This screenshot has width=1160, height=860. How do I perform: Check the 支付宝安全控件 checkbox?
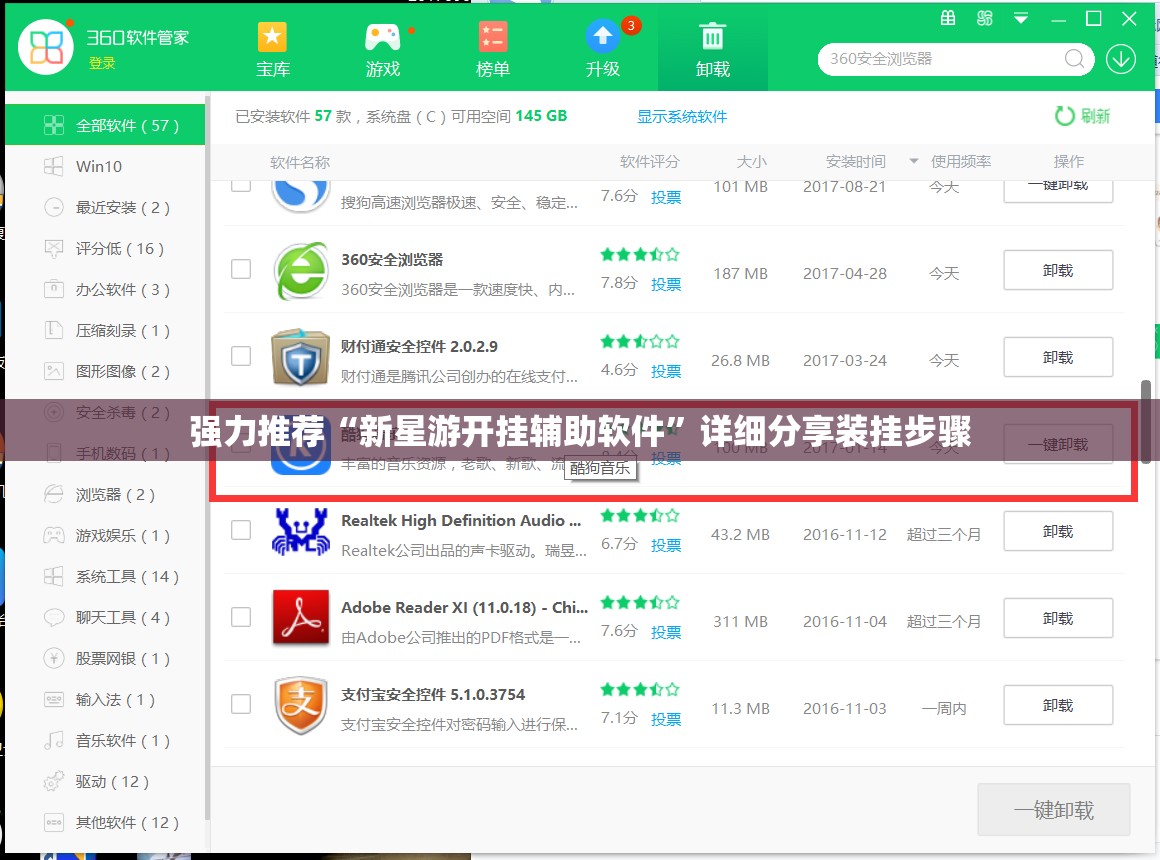241,704
